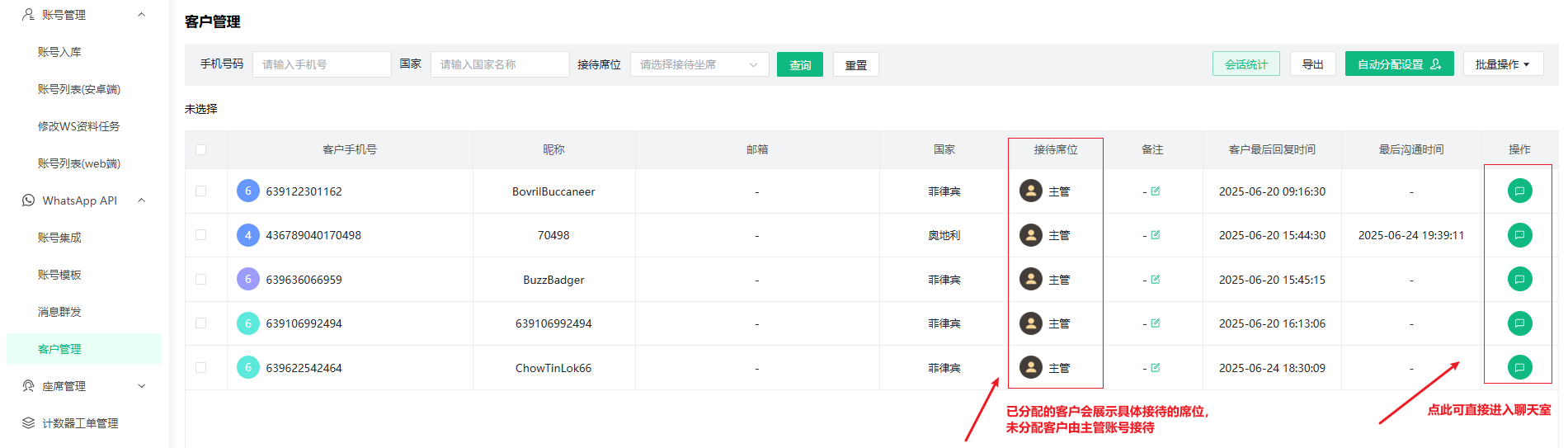Open chat for customer 639636066959
This screenshot has height=448, width=1568.
[1519, 279]
